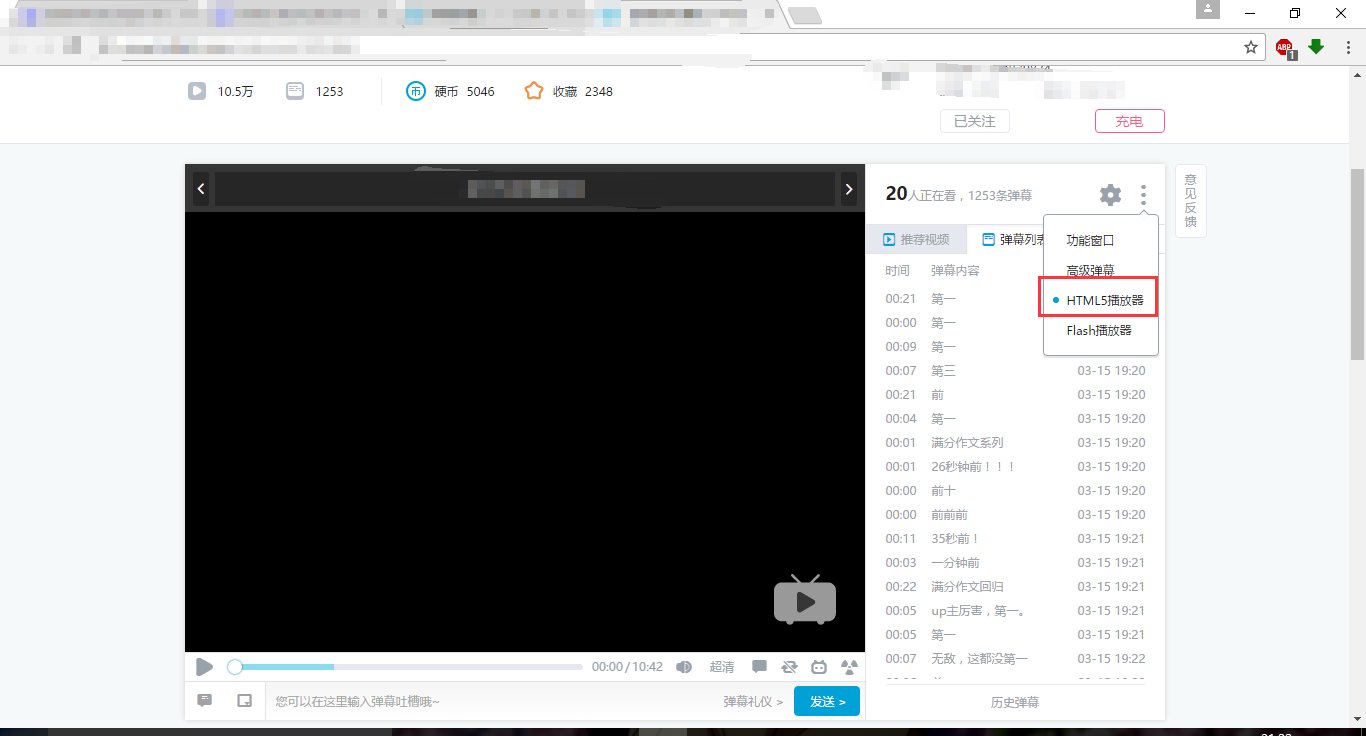Expand the 超清 quality selector

coord(722,666)
